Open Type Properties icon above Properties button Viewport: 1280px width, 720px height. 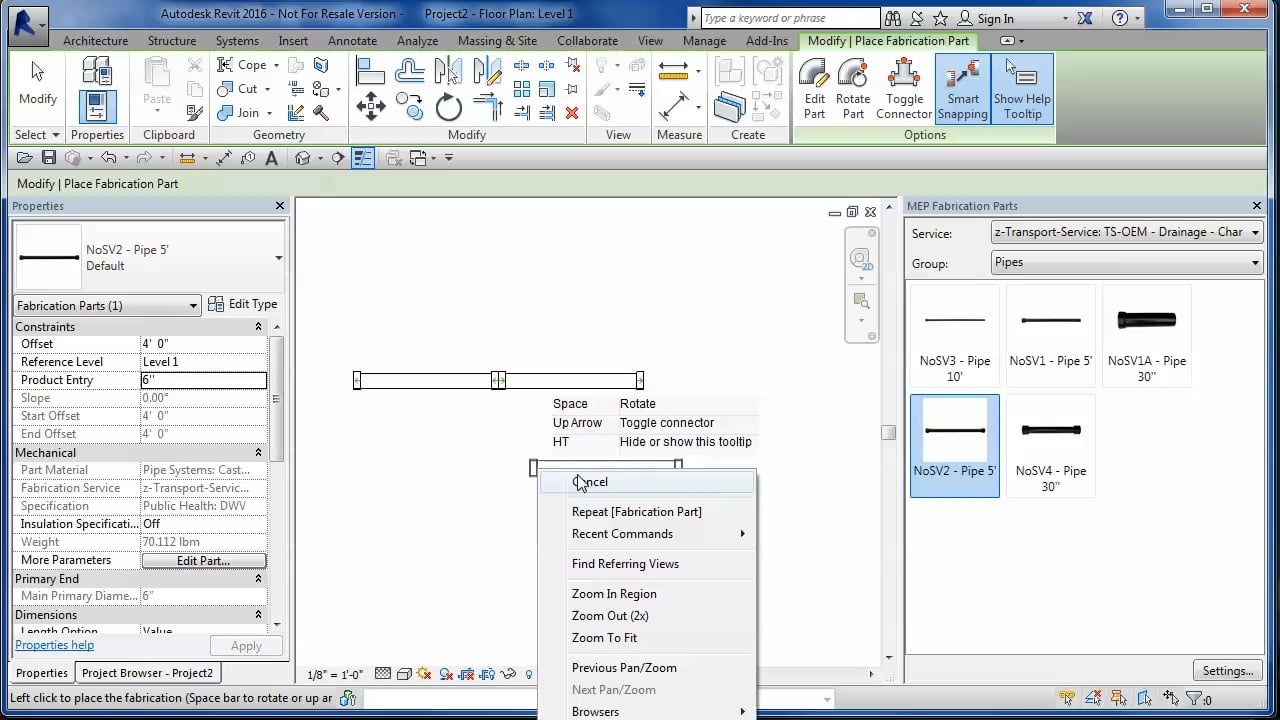pos(98,70)
